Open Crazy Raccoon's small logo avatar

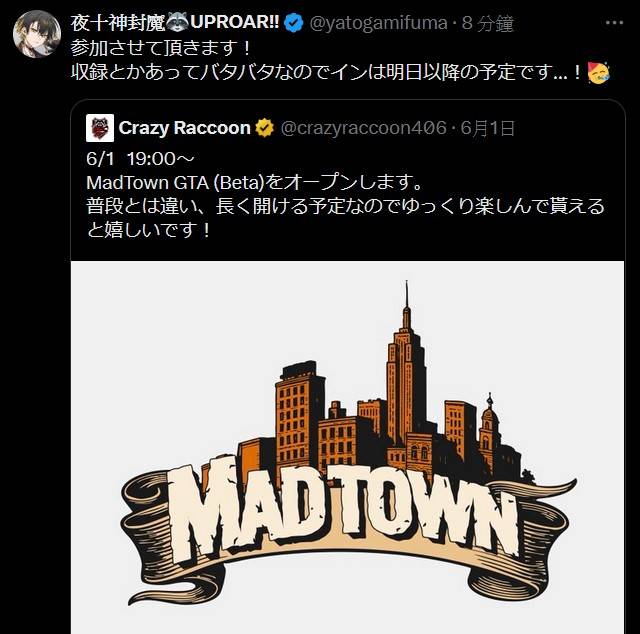[100, 128]
